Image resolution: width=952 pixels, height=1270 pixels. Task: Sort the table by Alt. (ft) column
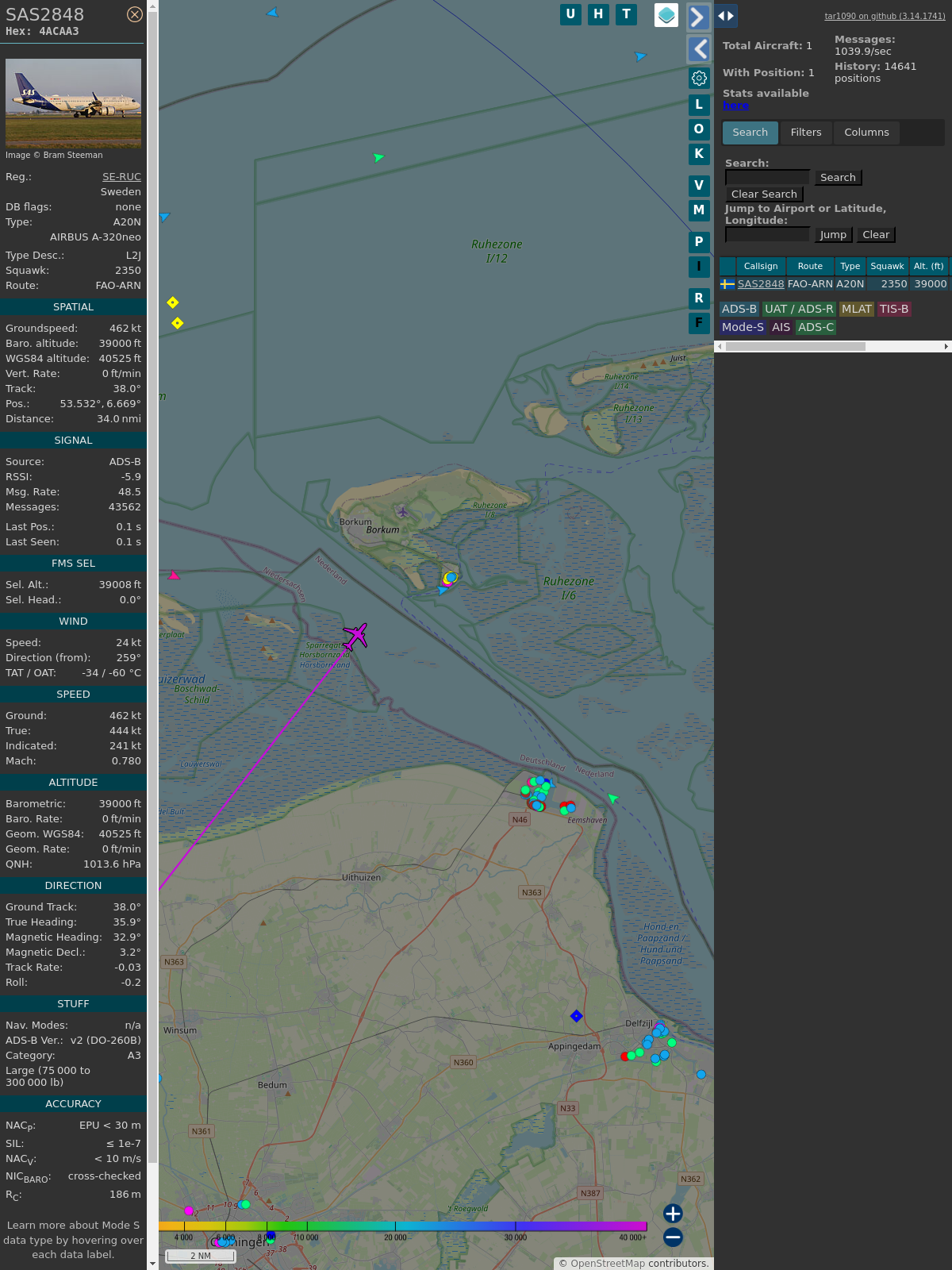[928, 266]
